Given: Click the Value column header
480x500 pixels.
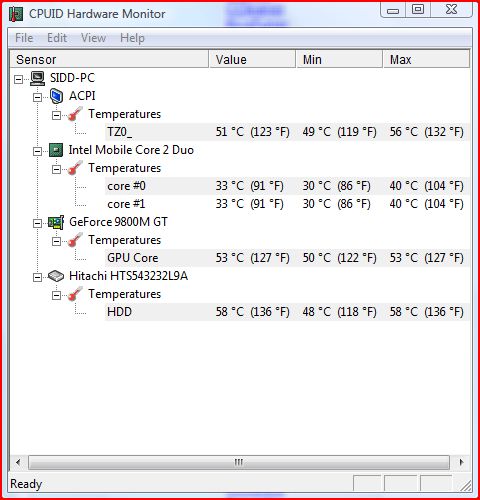Looking at the screenshot, I should click(x=252, y=59).
